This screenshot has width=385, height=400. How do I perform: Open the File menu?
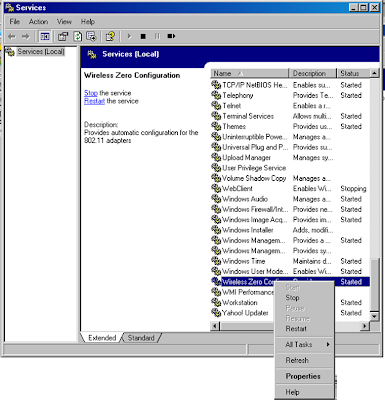click(x=15, y=22)
